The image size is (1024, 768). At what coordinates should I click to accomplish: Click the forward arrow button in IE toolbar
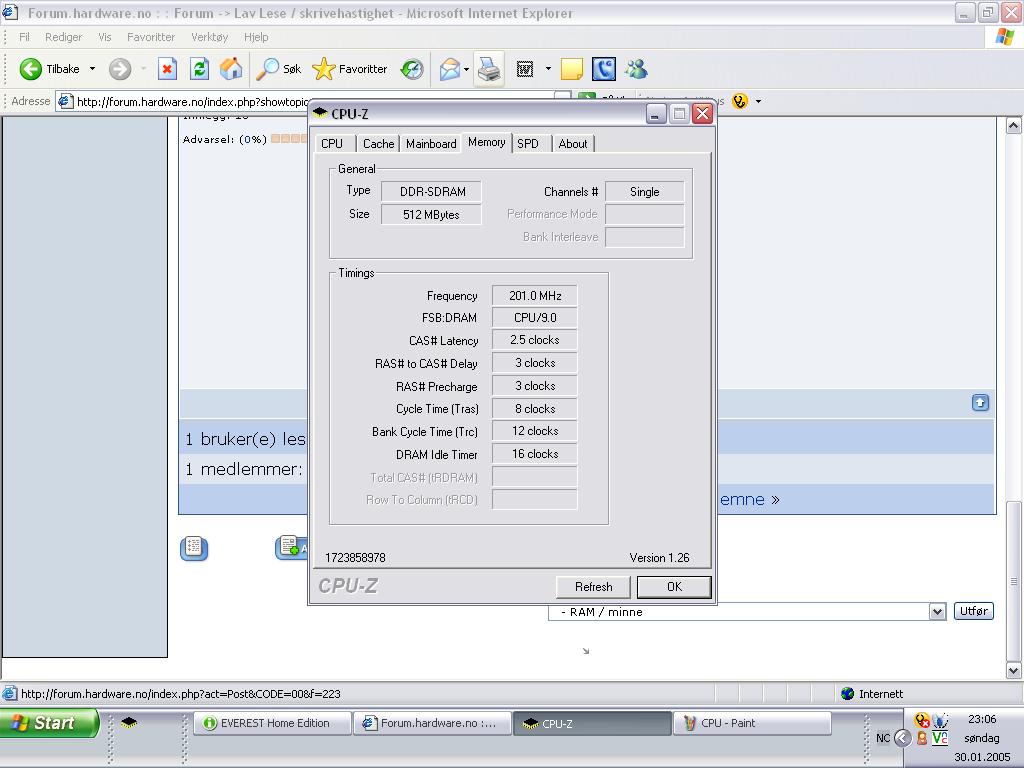tap(120, 69)
